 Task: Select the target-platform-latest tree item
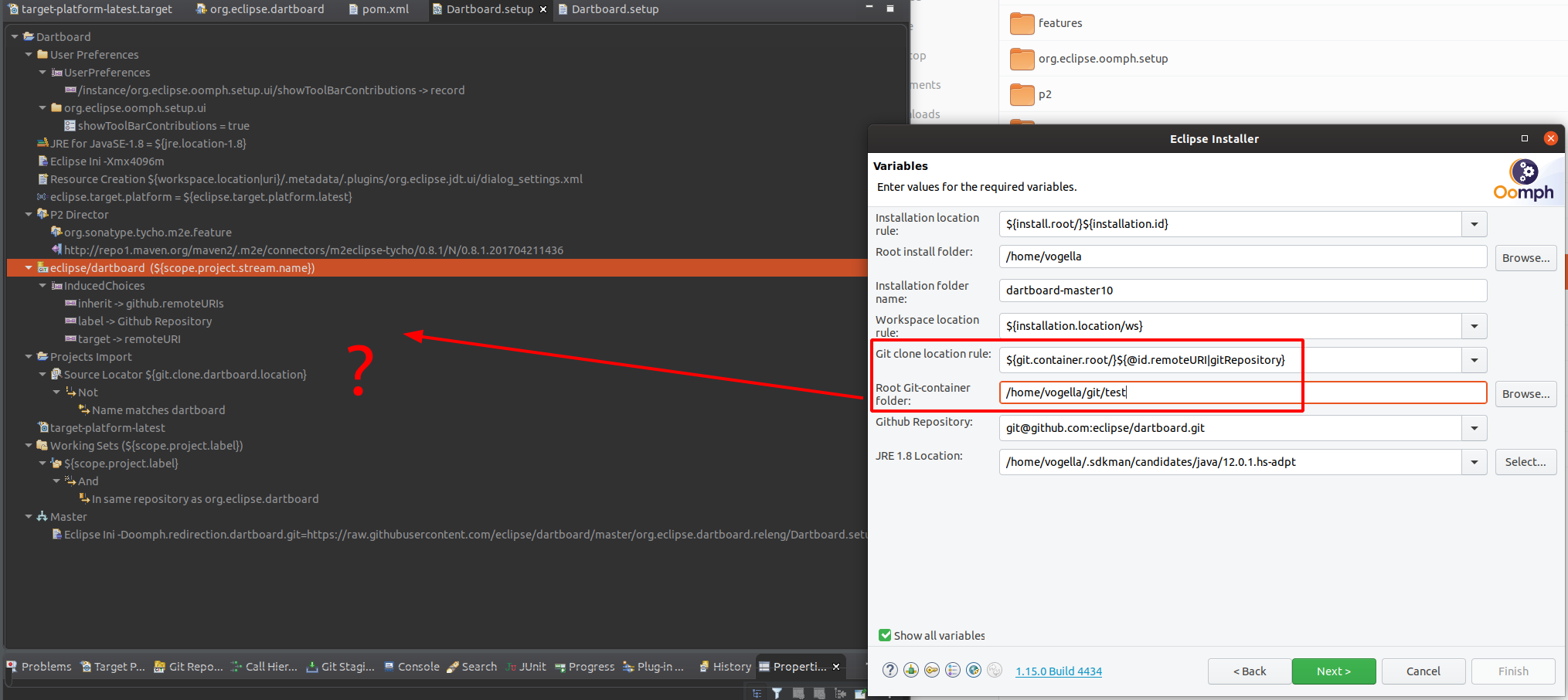click(101, 428)
